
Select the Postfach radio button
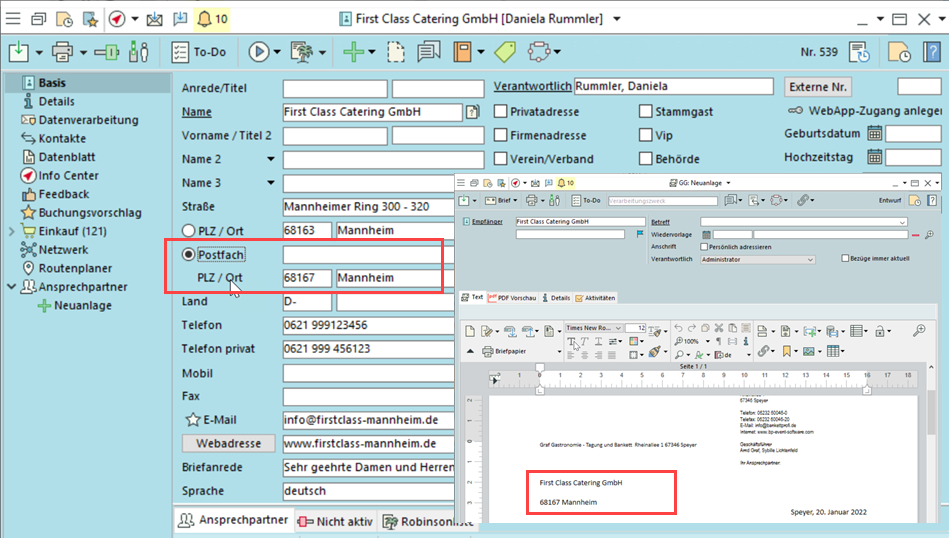click(187, 255)
